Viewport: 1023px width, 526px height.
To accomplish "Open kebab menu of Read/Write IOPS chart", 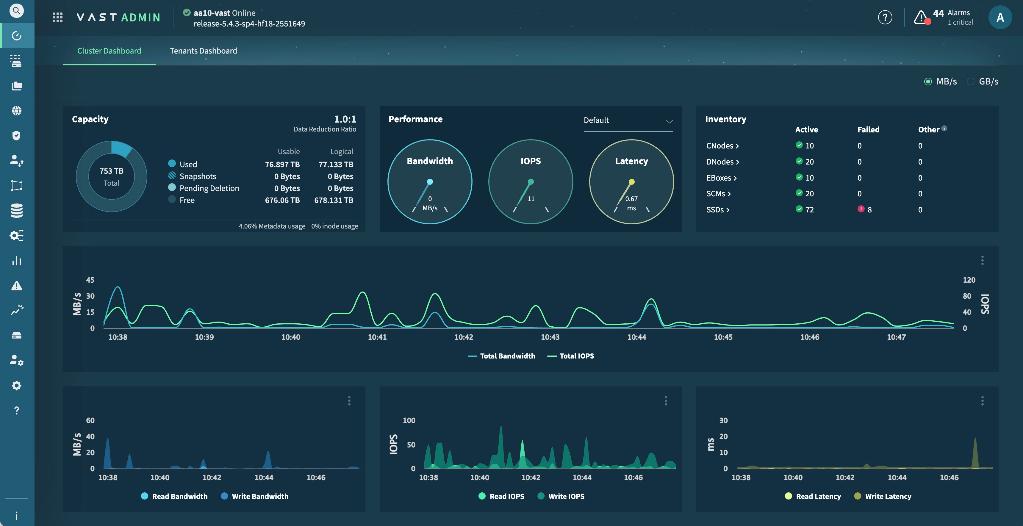I will point(665,401).
